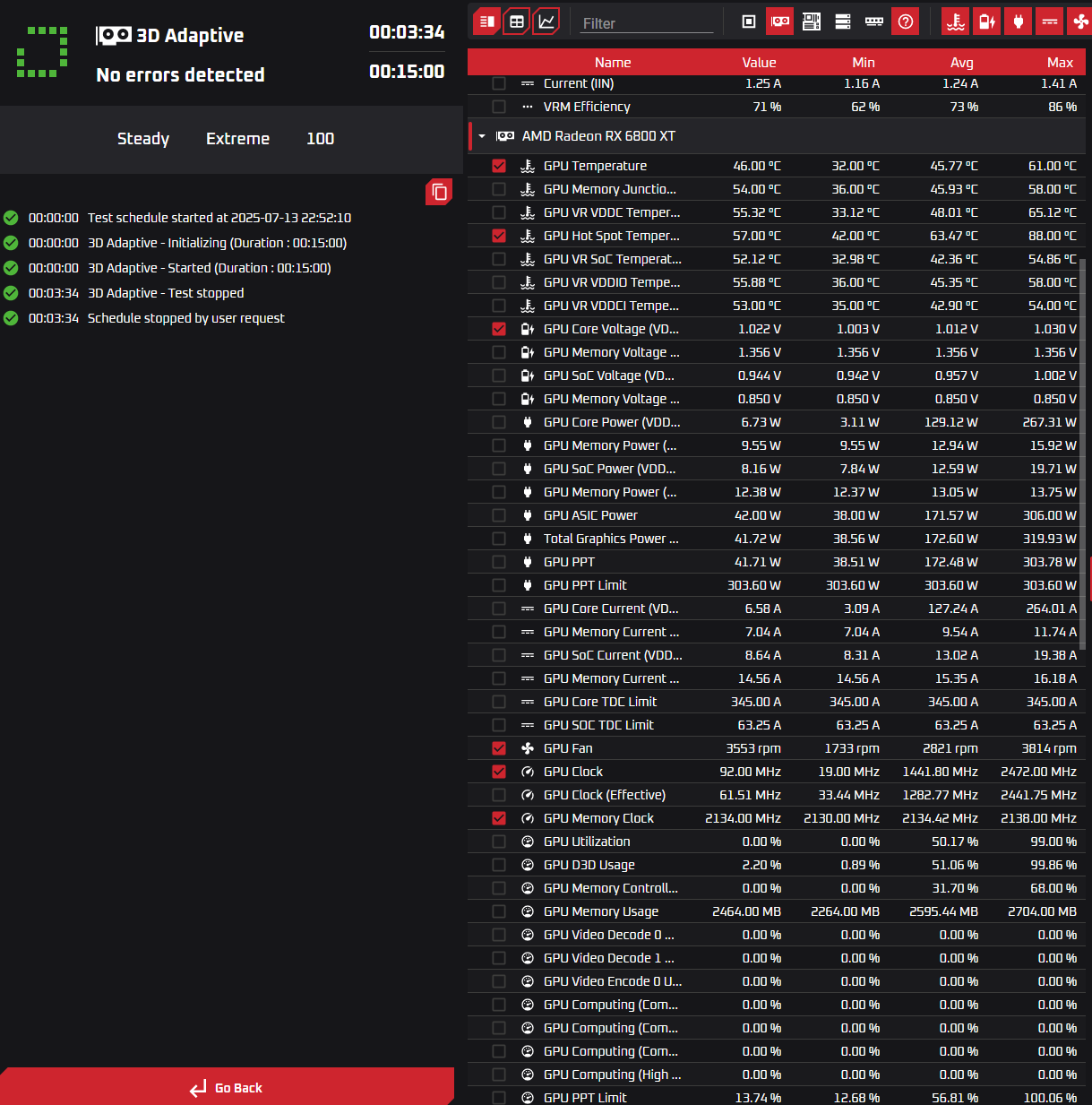Image resolution: width=1092 pixels, height=1105 pixels.
Task: Collapse the AMD Radeon RX 6800 XT group
Action: pos(482,136)
